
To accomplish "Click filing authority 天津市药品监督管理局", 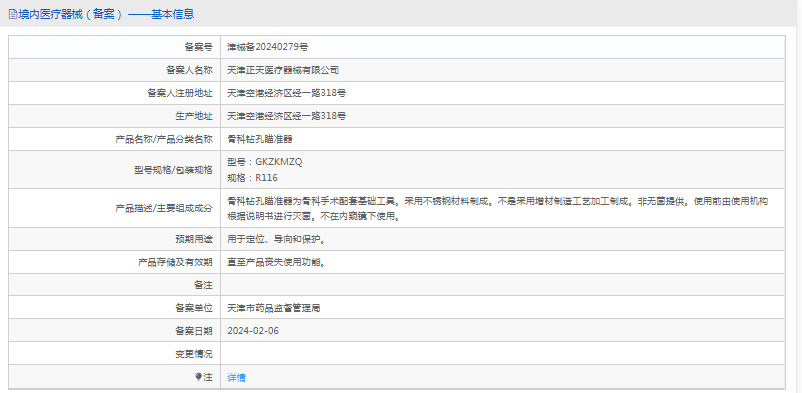I will click(x=274, y=309).
